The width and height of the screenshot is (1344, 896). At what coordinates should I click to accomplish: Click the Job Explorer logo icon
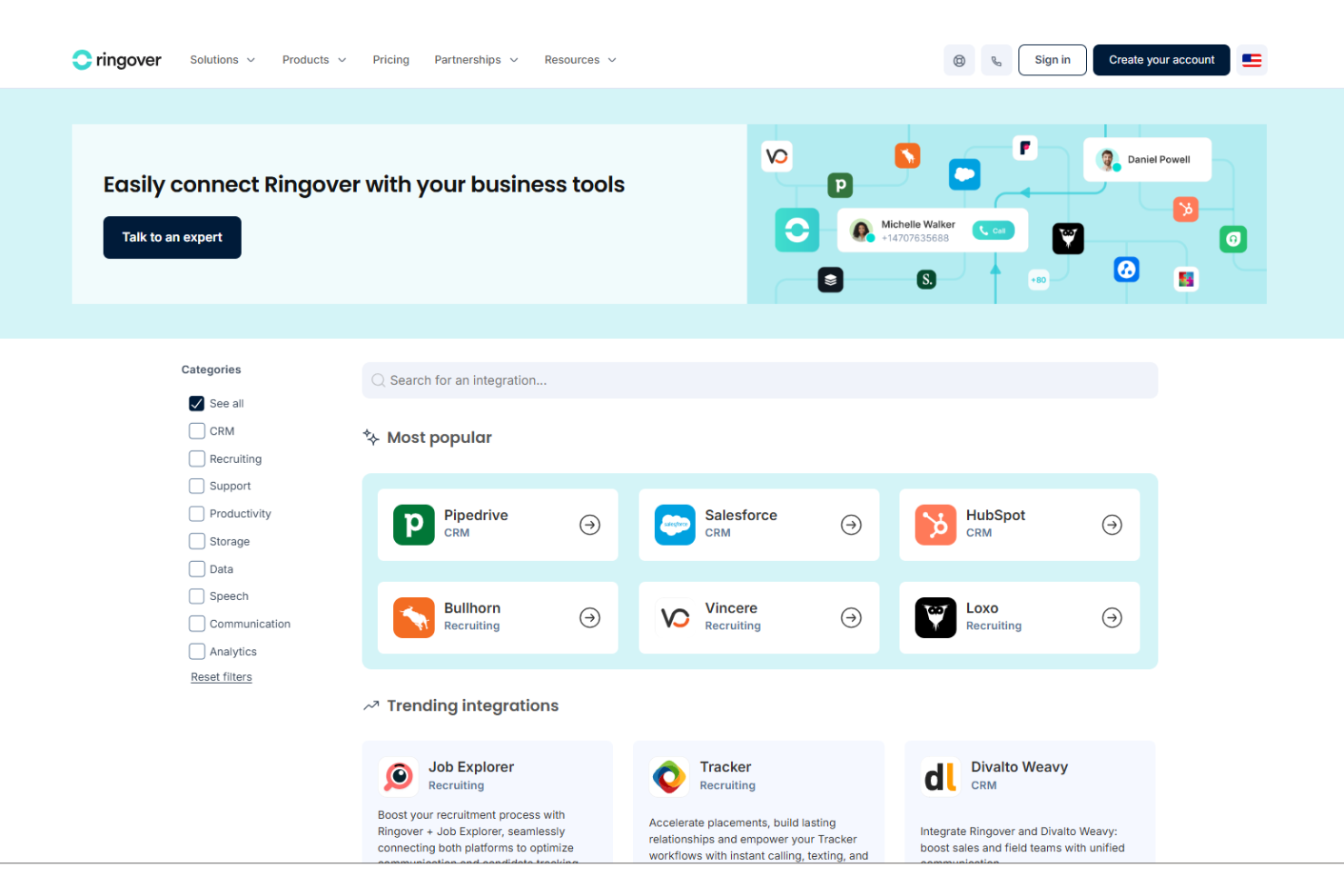pos(399,777)
